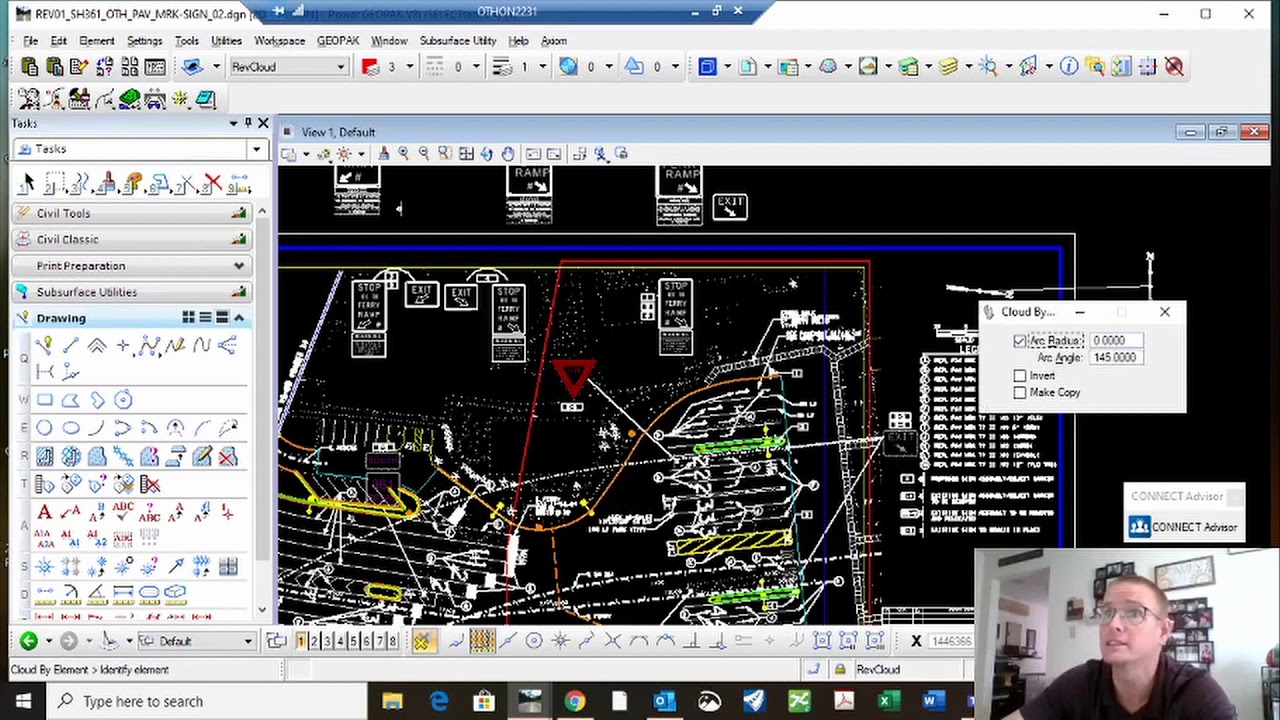Toggle view 1 button in view group
The image size is (1280, 720).
301,641
